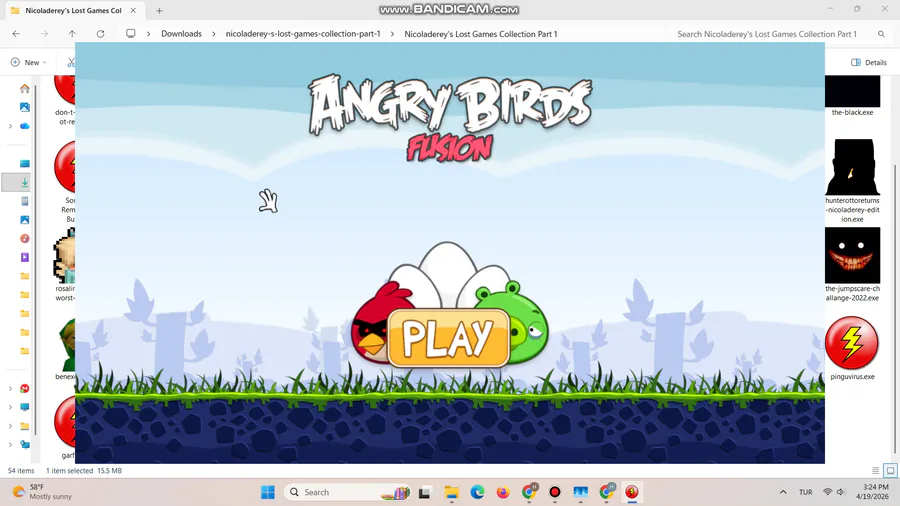Click '1 item selected 15.5 MB' status text
Viewport: 900px width, 506px height.
click(84, 470)
